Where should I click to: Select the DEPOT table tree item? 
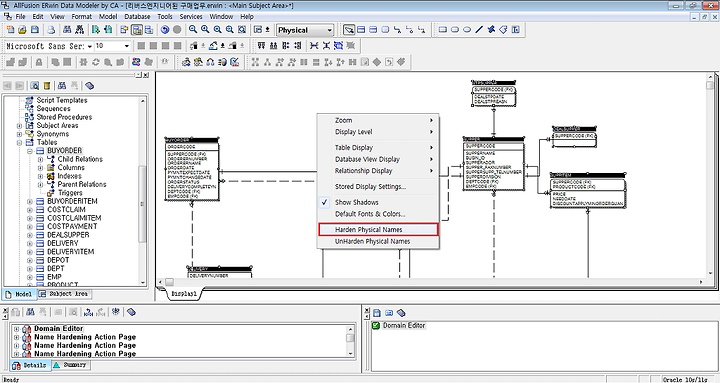coord(58,260)
